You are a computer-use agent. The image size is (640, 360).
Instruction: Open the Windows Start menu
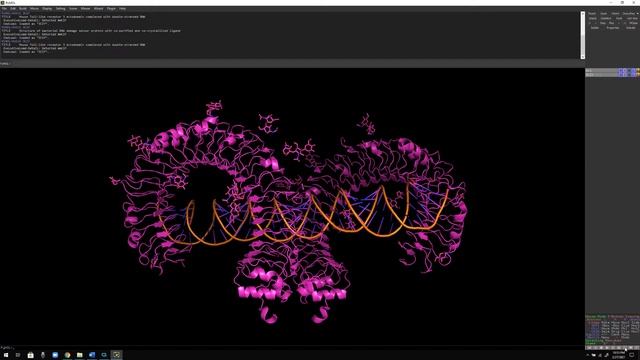coord(6,355)
